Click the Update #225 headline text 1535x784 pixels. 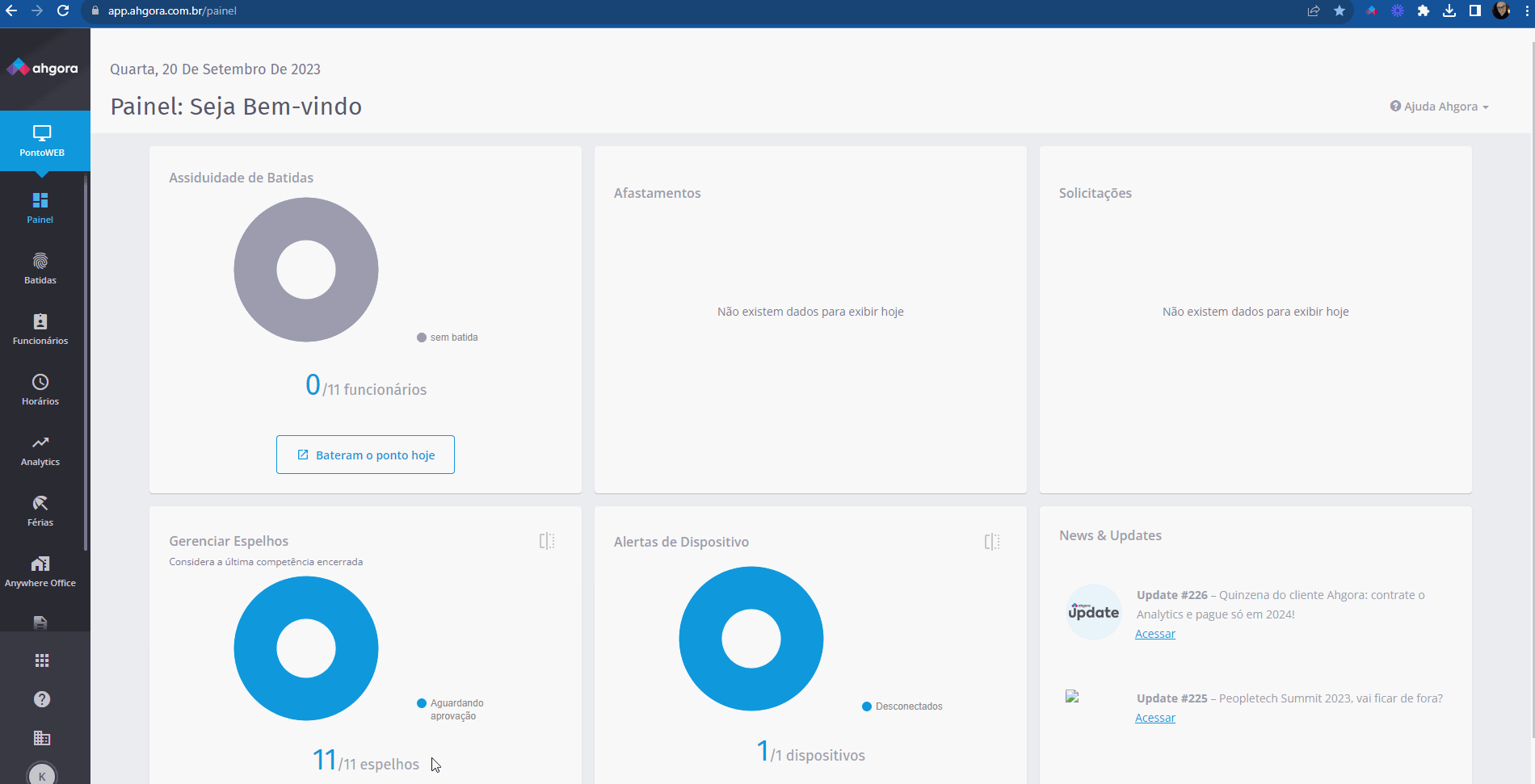(1289, 698)
